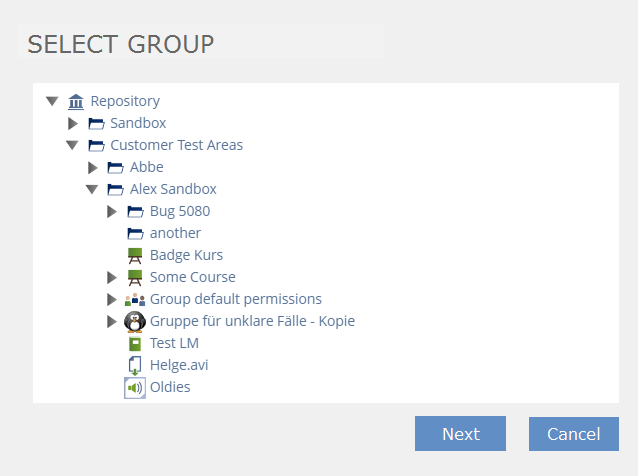
Task: Click the penguin icon for Gruppe für unklare Fälle
Action: tap(135, 321)
